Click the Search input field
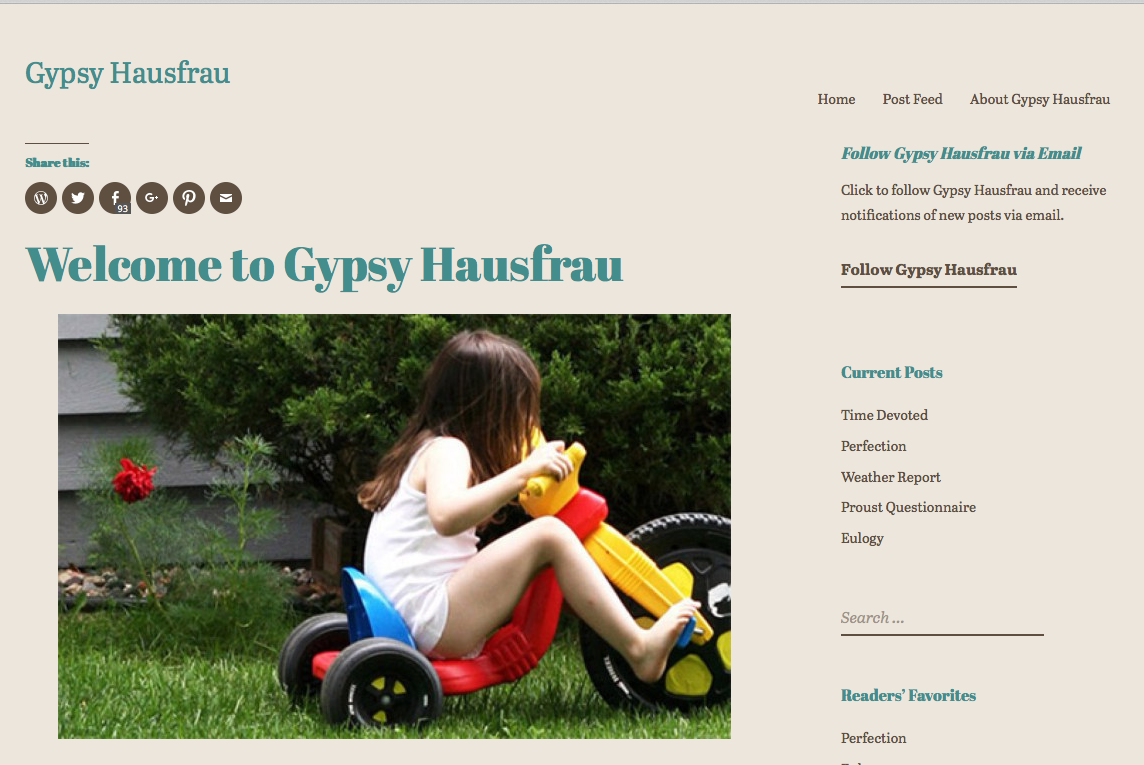Screen dimensions: 1144x765 [942, 618]
